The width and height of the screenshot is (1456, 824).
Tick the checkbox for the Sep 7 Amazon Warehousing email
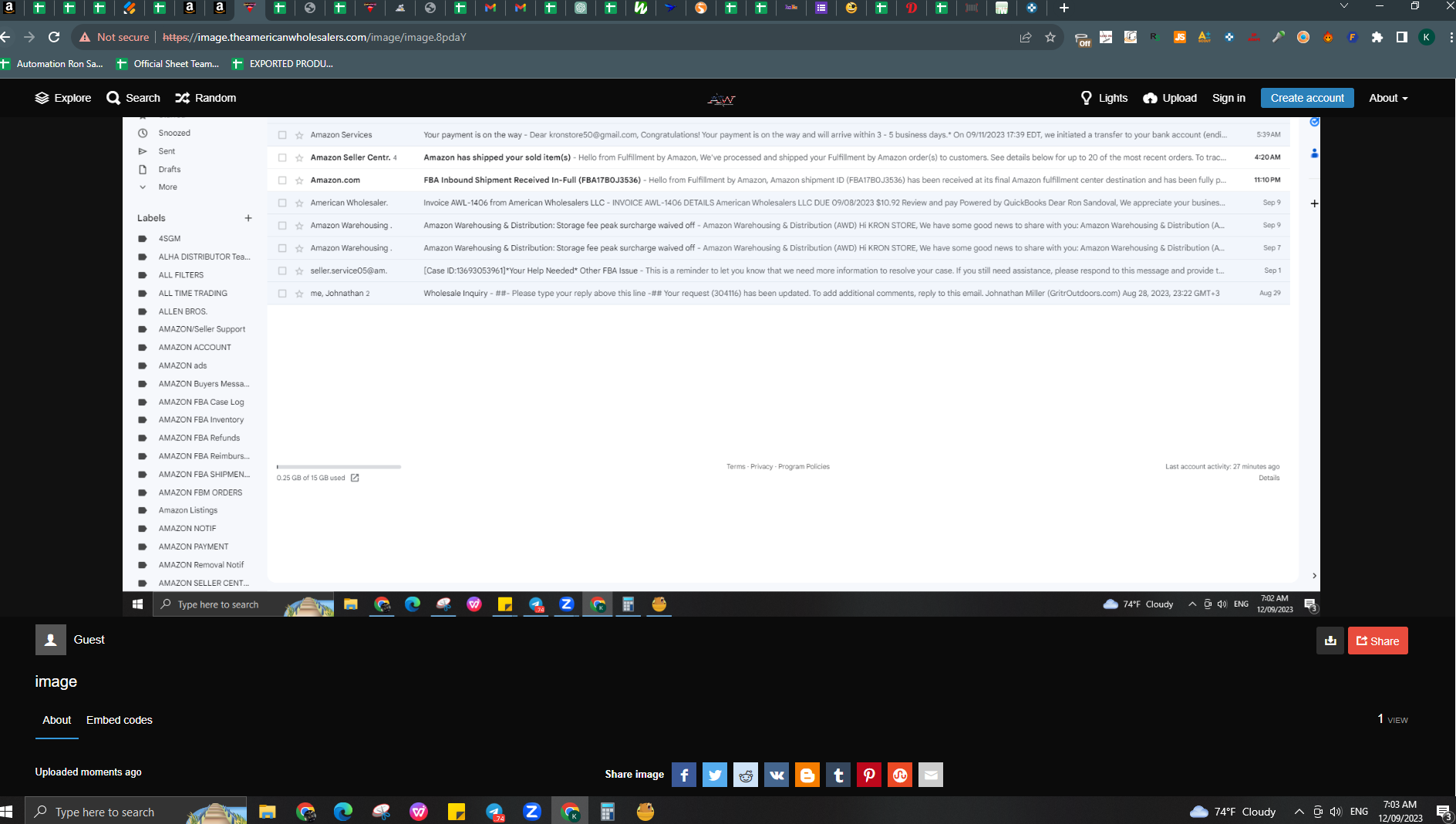click(x=282, y=248)
